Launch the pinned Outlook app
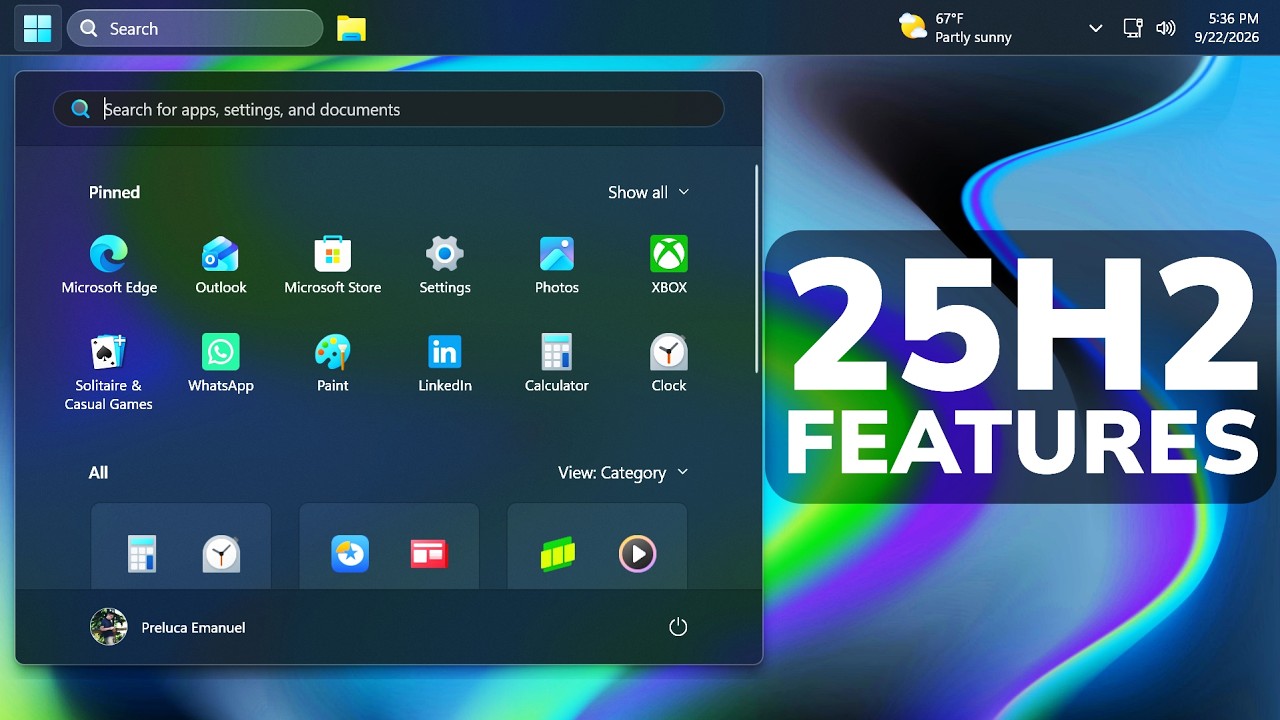The width and height of the screenshot is (1280, 720). click(221, 265)
